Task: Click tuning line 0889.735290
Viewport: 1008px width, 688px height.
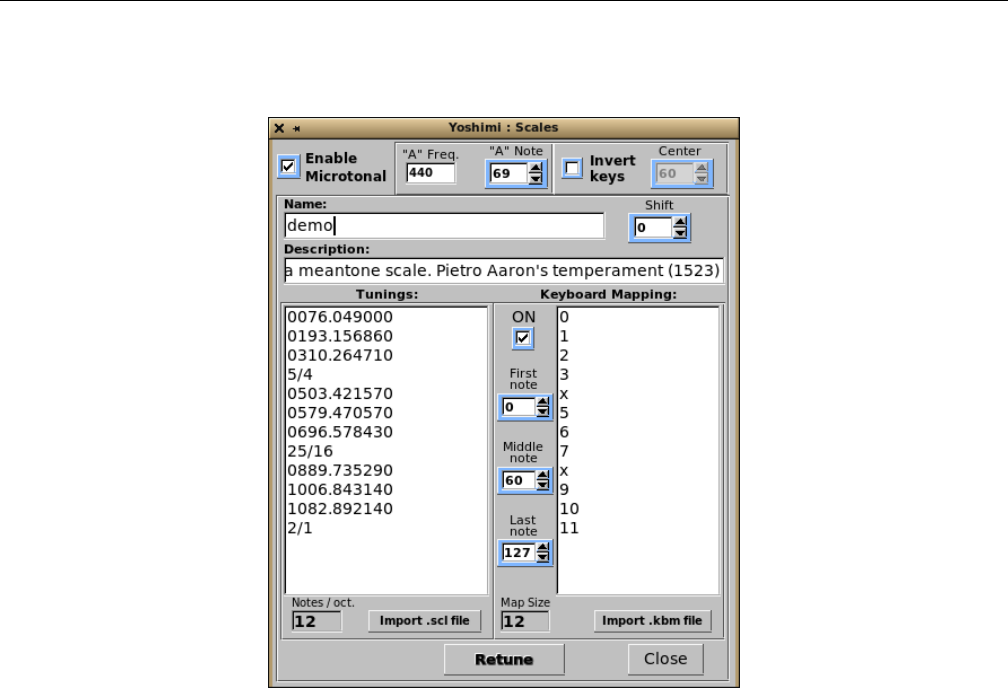Action: (x=340, y=471)
